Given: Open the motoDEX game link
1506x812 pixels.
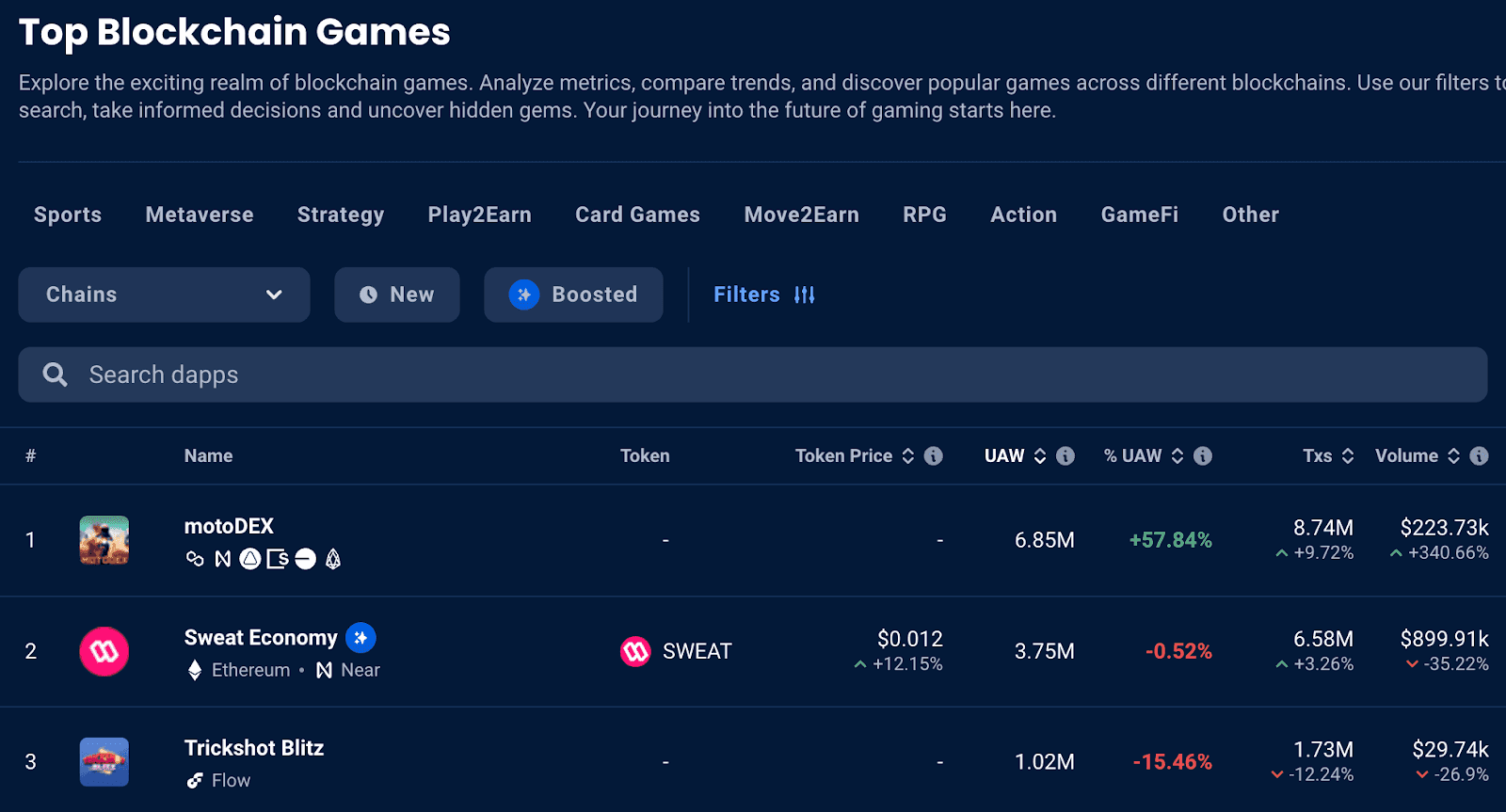Looking at the screenshot, I should tap(229, 526).
